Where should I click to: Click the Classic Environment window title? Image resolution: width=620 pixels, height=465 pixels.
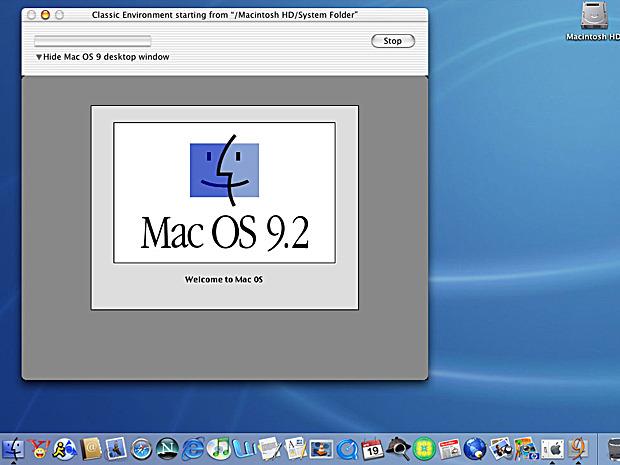(225, 15)
